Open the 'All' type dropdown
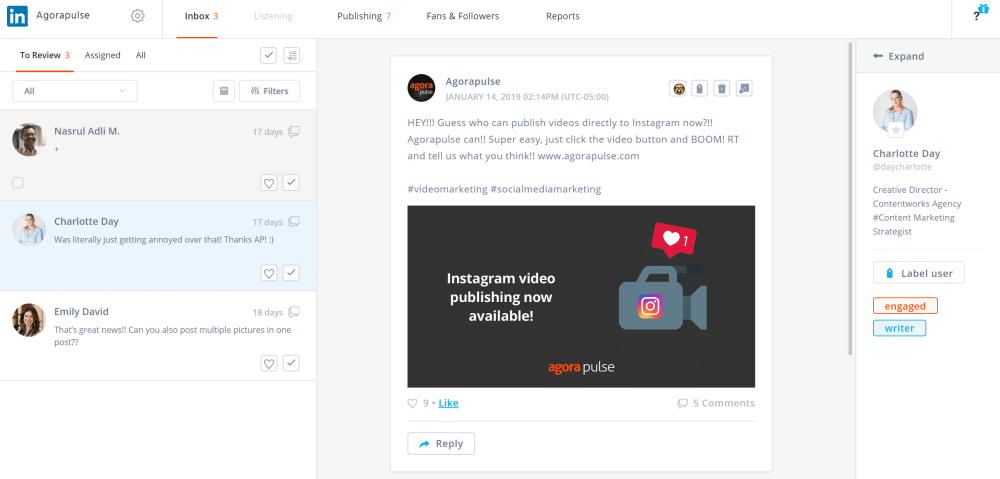This screenshot has width=1000, height=479. point(75,91)
